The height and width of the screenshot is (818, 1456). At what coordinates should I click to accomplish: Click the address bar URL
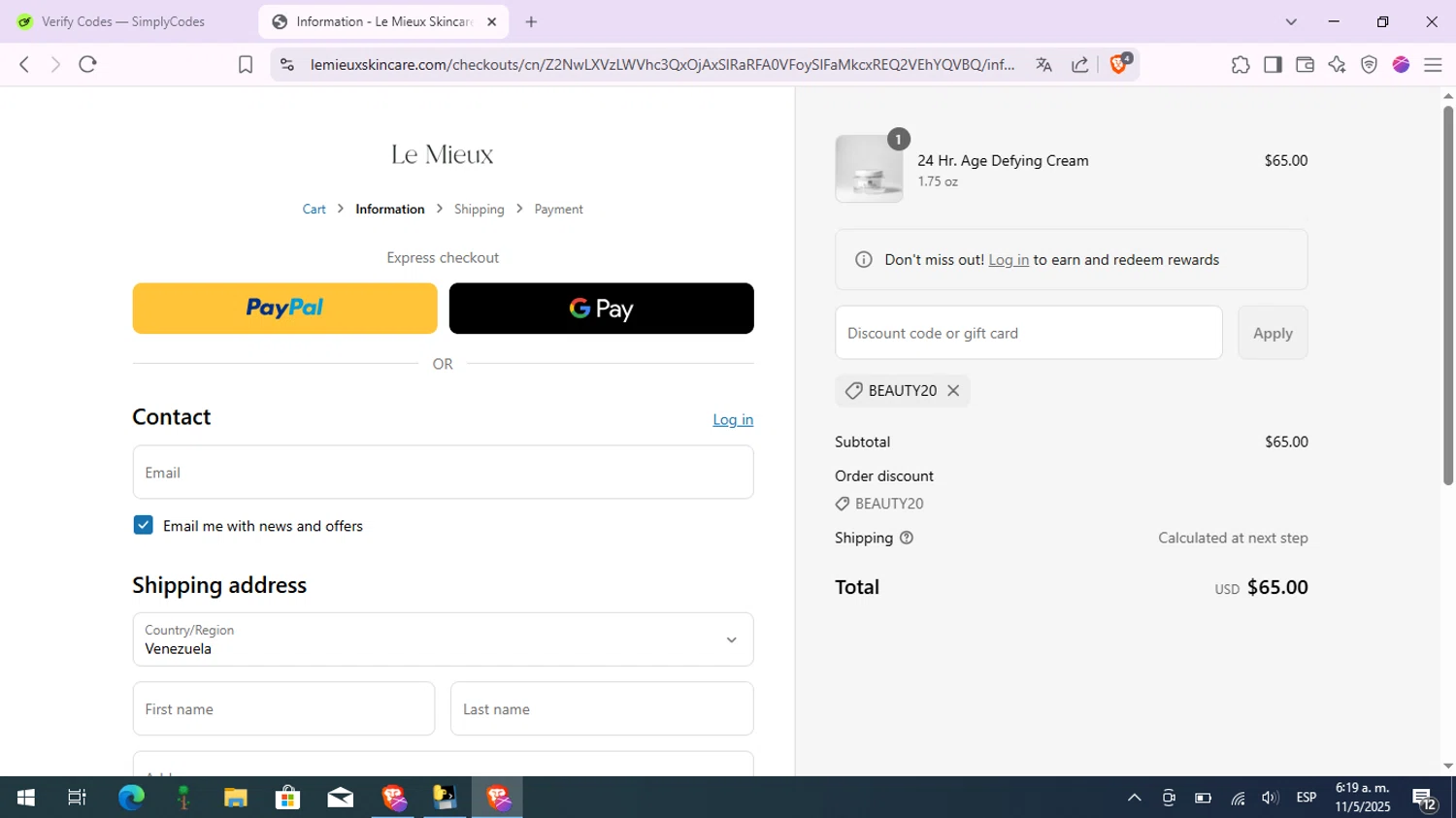[x=663, y=64]
